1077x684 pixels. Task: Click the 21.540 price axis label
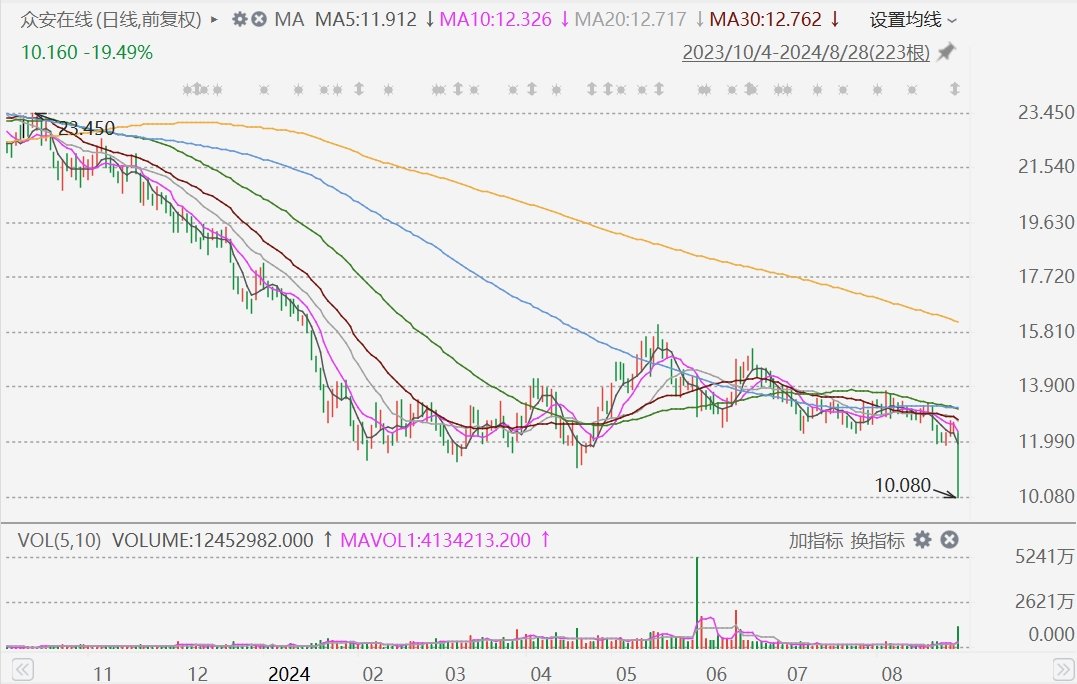[x=1046, y=166]
